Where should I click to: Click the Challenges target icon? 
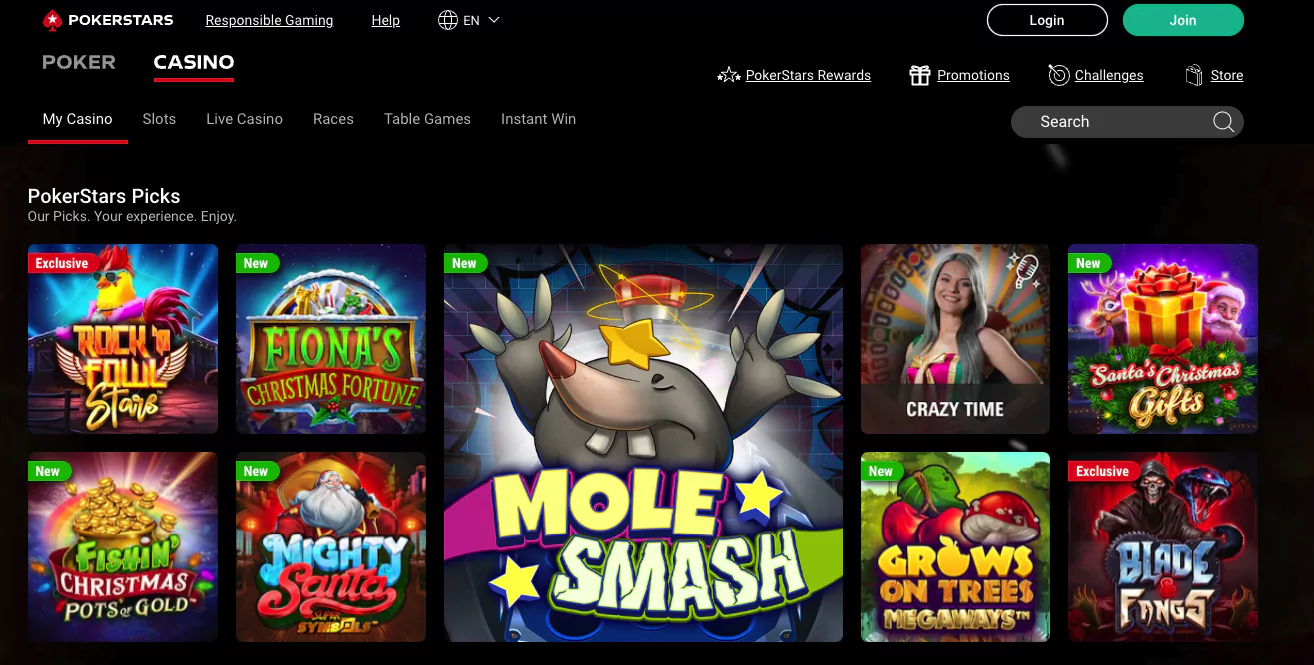1059,75
